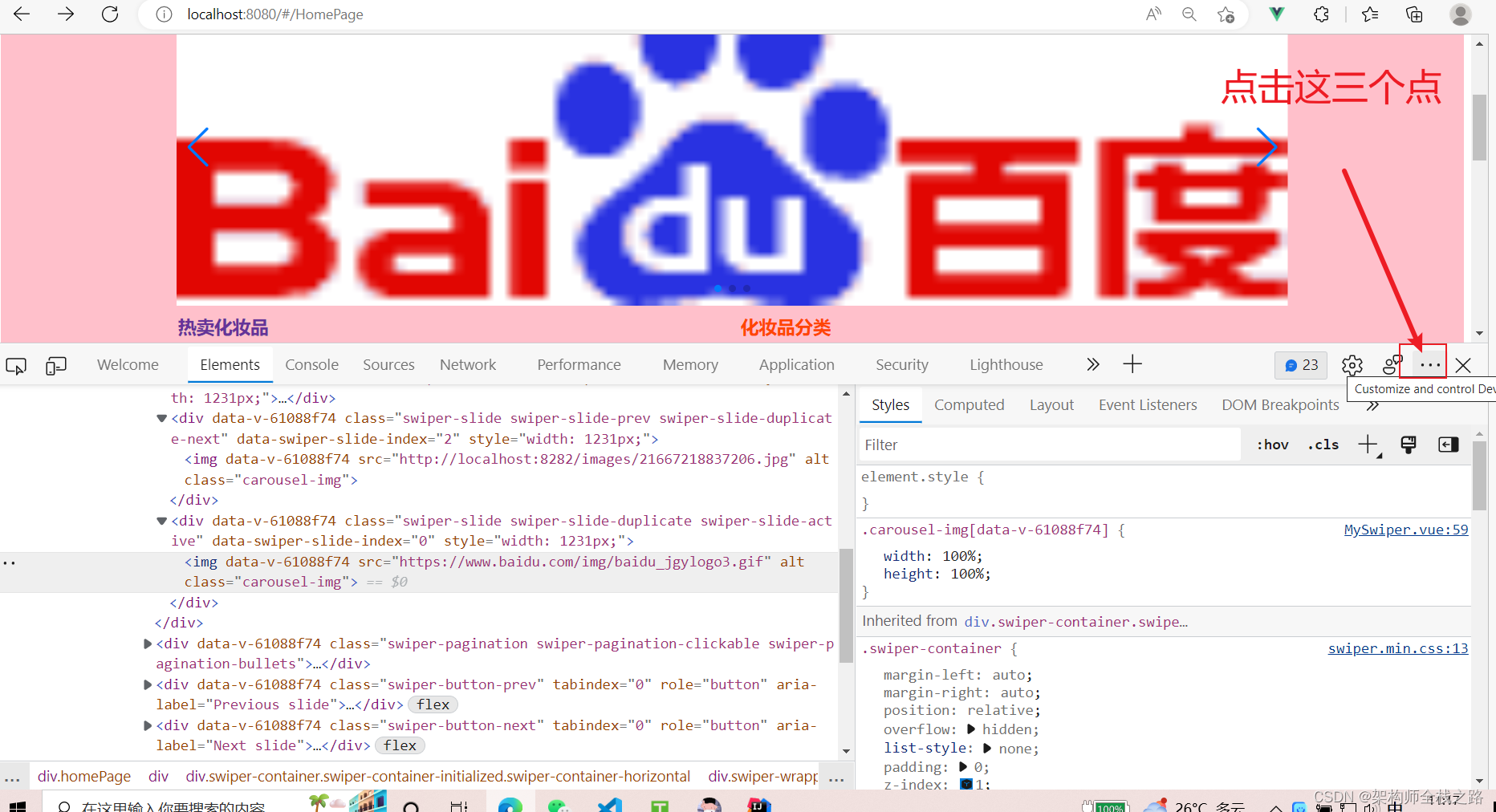This screenshot has width=1496, height=812.
Task: Add this page to favorites via star icon
Action: [1226, 14]
